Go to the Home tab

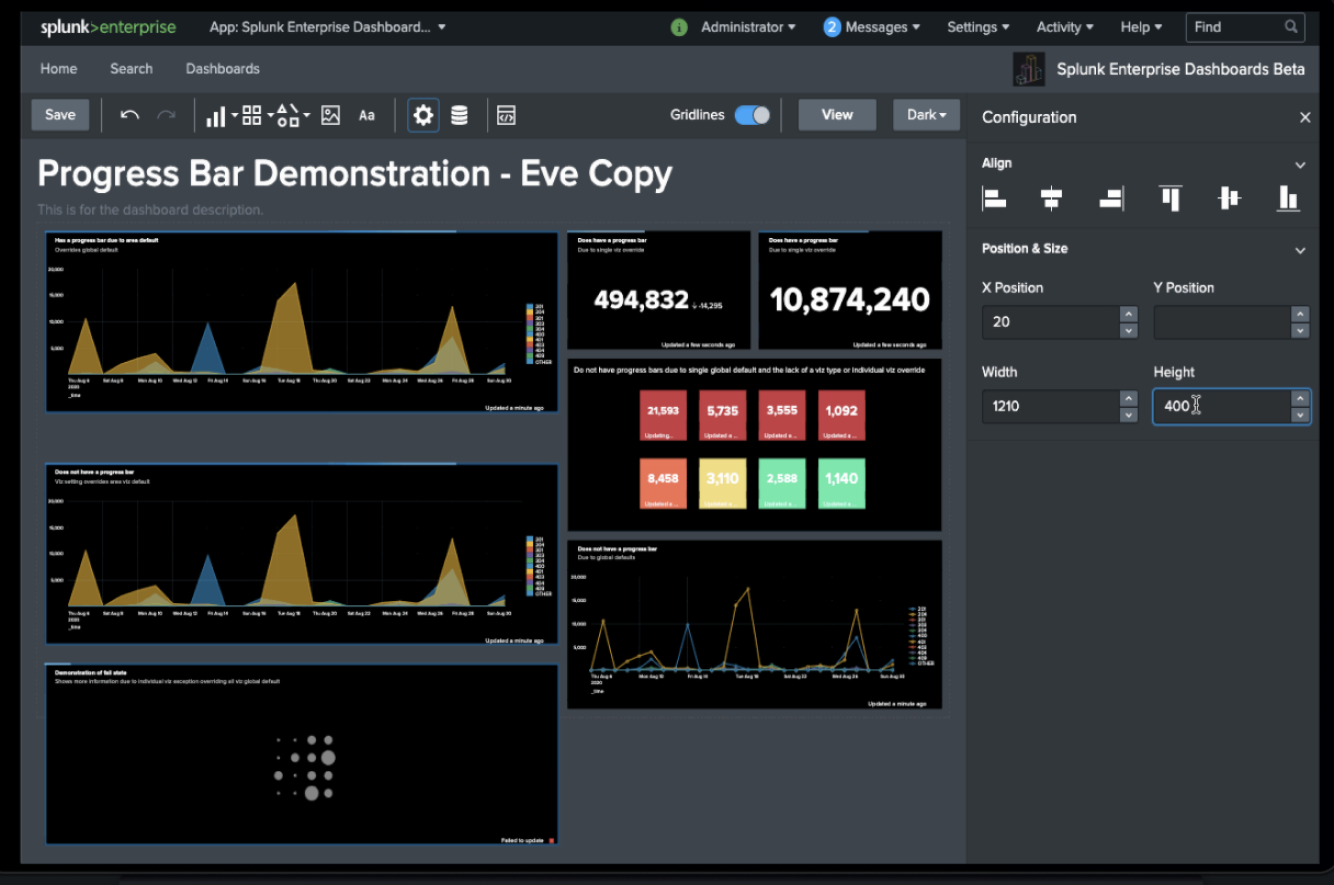tap(59, 69)
